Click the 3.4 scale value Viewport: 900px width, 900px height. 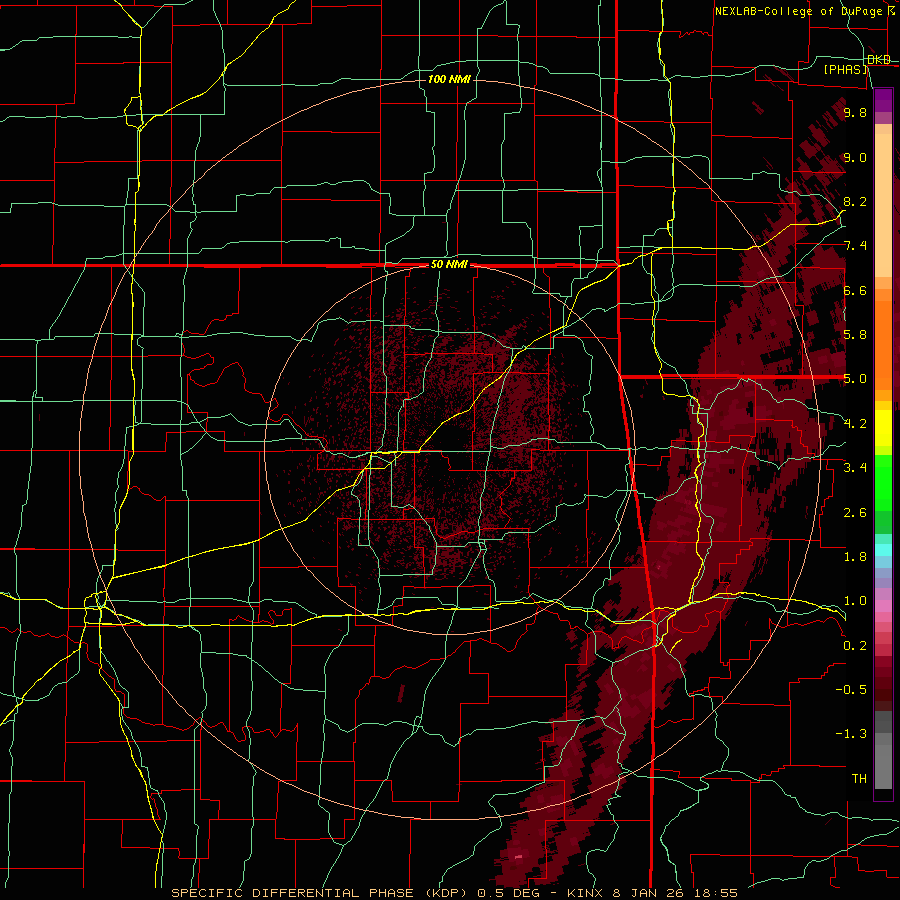pyautogui.click(x=855, y=468)
